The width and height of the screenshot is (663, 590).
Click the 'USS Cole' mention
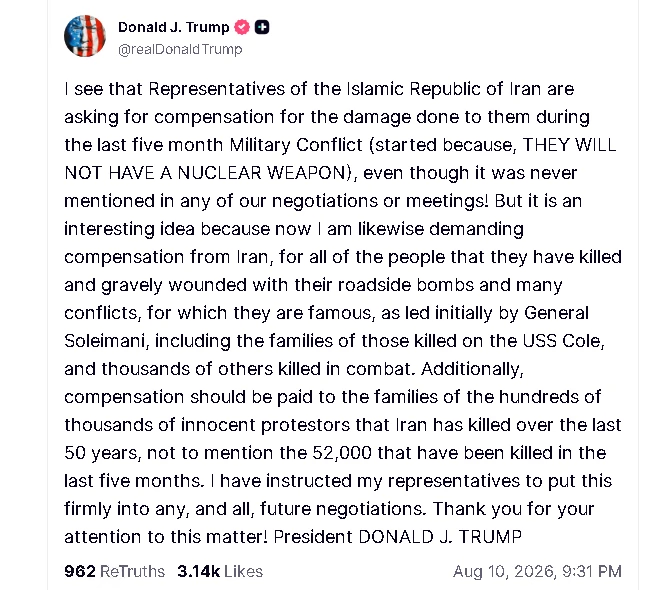tap(562, 341)
